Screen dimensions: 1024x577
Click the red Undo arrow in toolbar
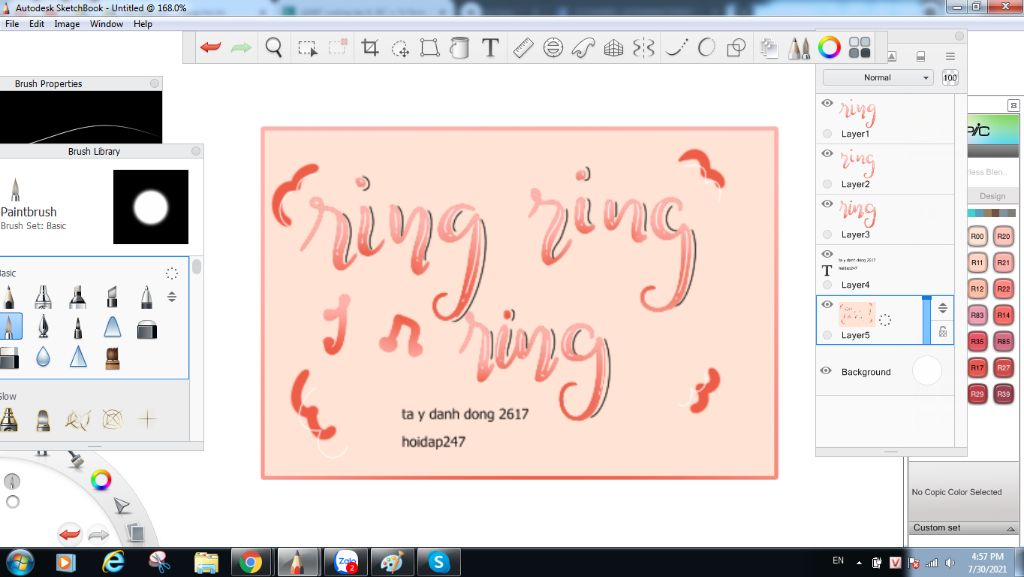click(210, 47)
